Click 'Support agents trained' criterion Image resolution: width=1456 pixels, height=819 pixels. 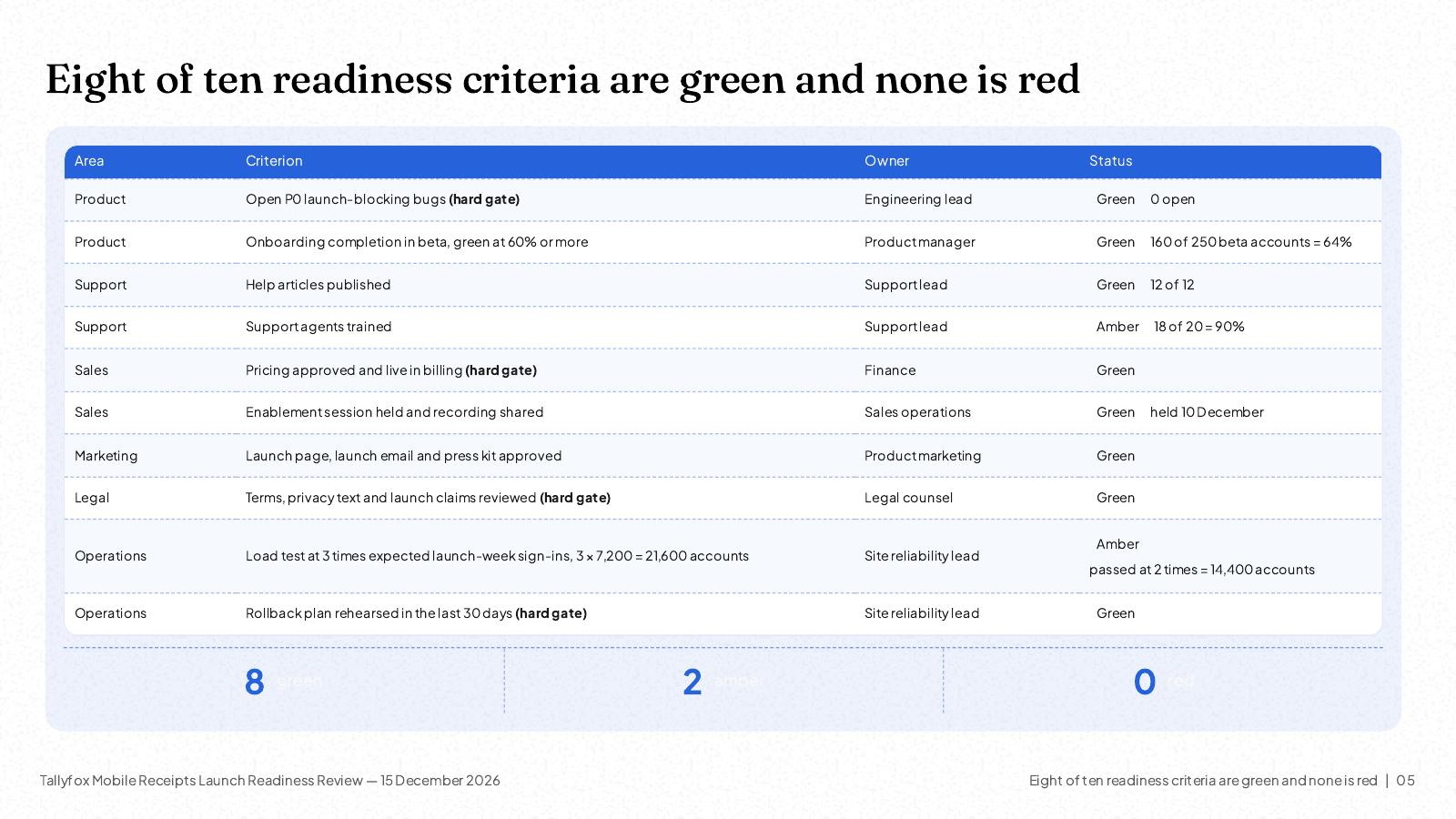(318, 327)
